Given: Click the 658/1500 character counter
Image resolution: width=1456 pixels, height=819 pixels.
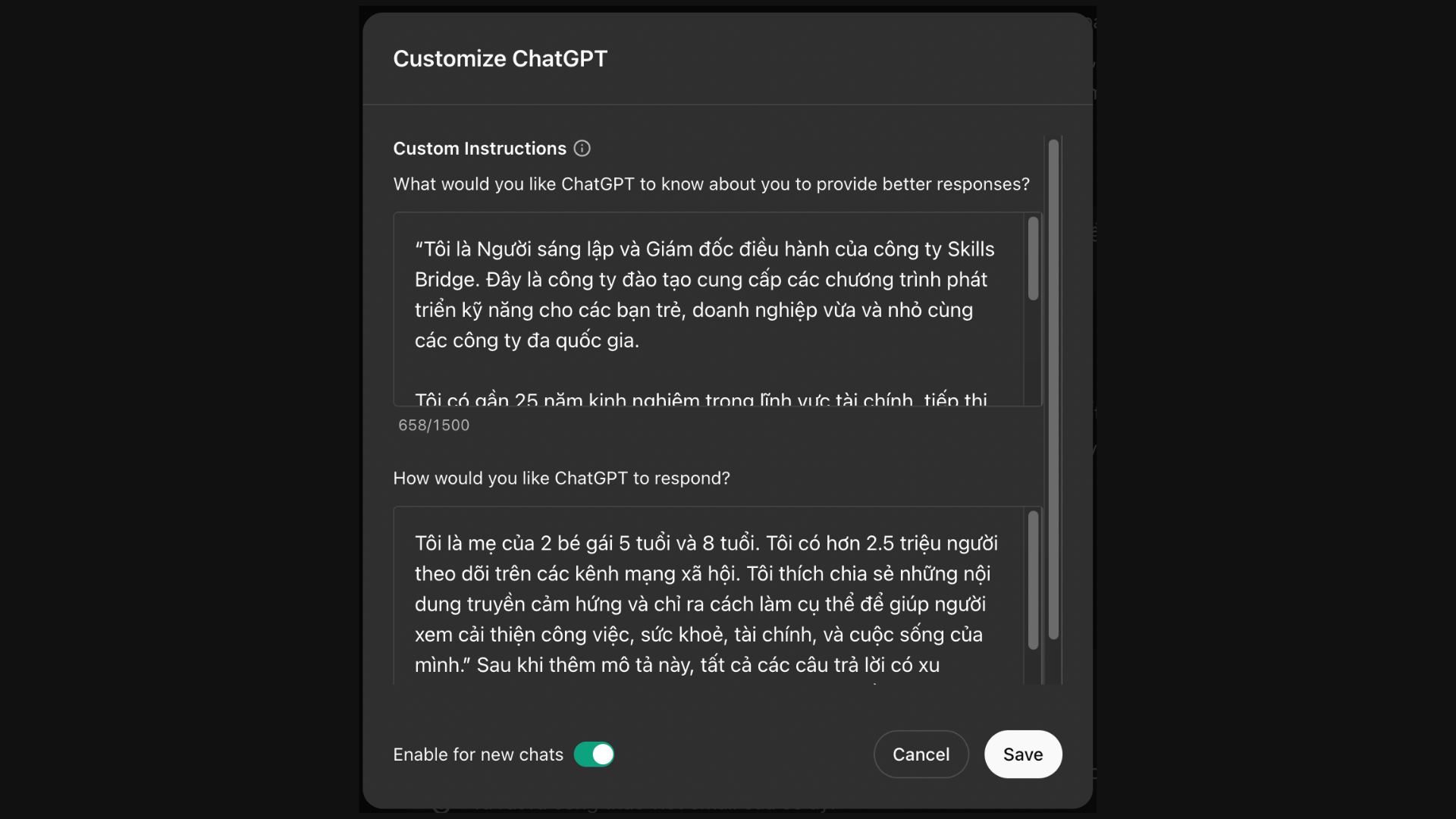Looking at the screenshot, I should 434,425.
